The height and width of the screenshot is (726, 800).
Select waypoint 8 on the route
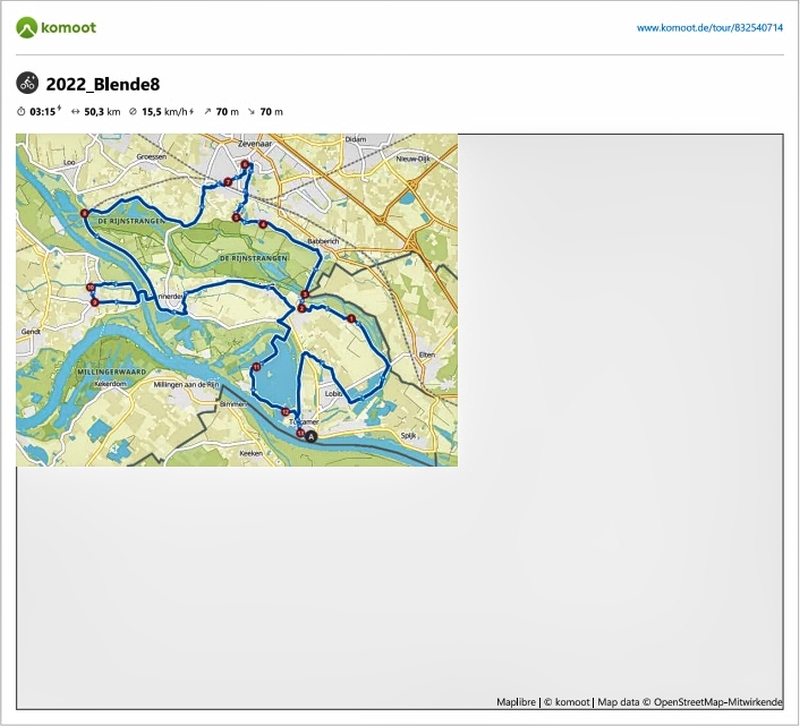pos(85,214)
